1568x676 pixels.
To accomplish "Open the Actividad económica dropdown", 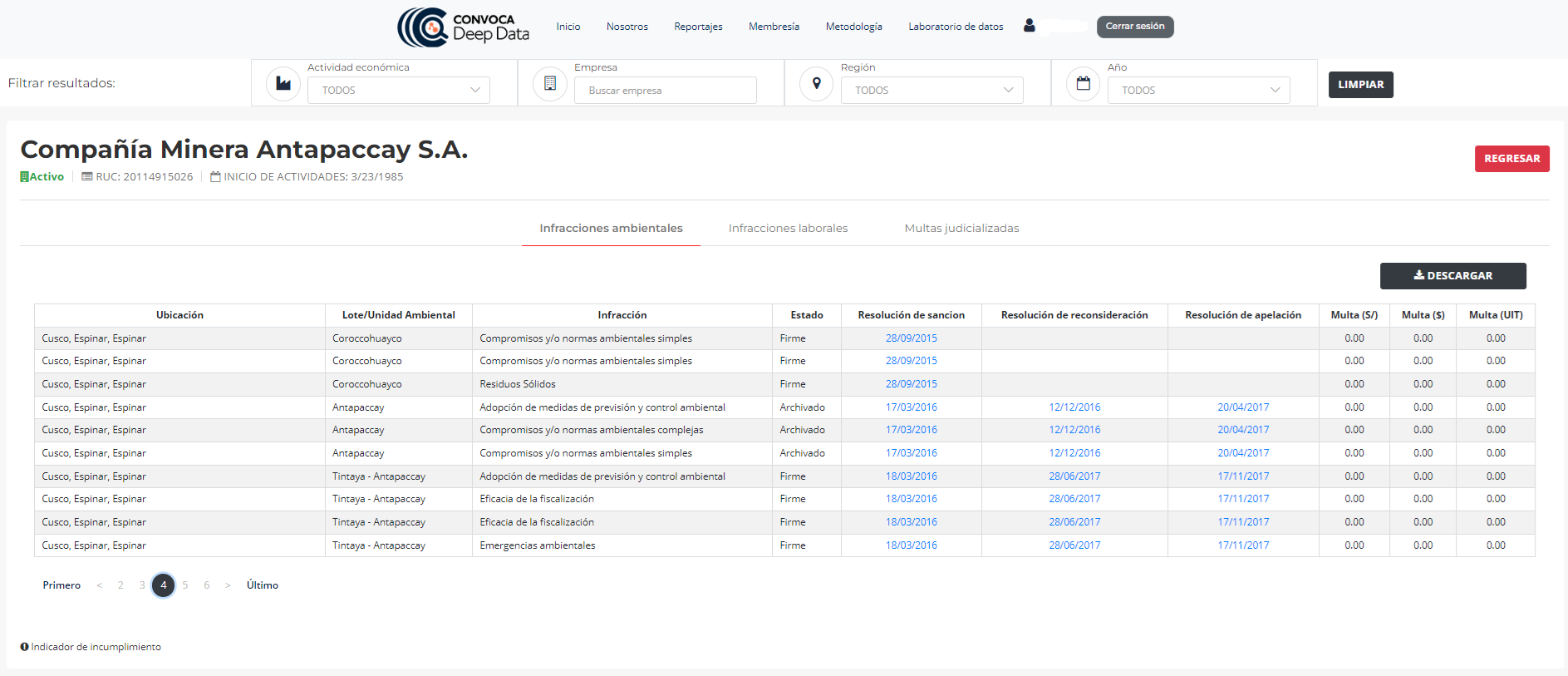I will tap(399, 90).
